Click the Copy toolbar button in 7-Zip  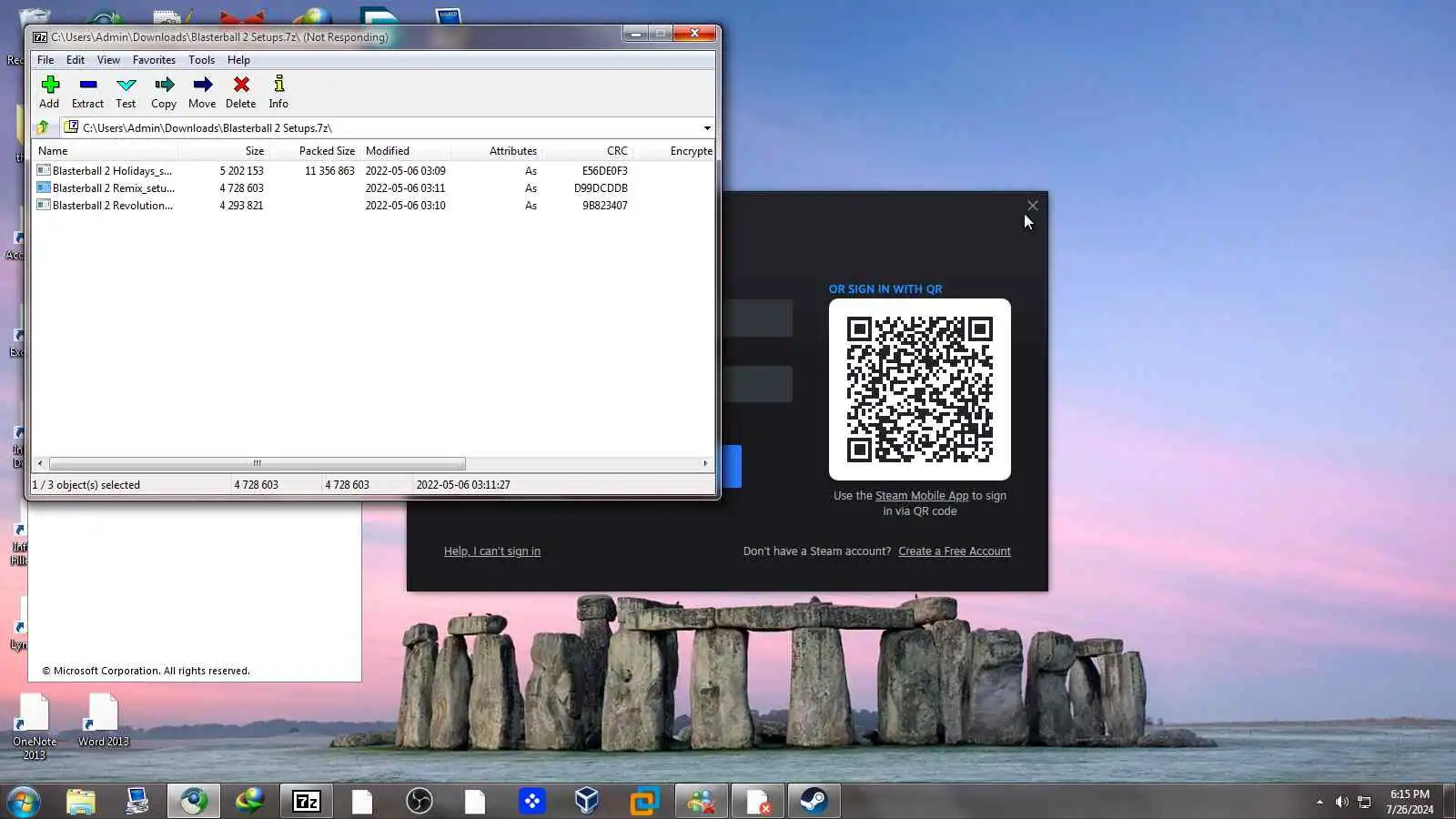(164, 92)
